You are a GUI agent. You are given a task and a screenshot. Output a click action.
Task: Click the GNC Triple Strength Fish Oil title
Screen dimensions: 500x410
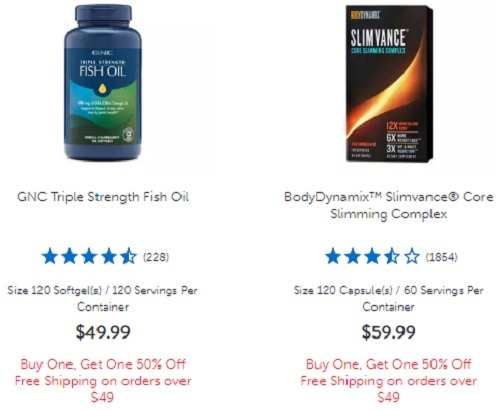[103, 197]
